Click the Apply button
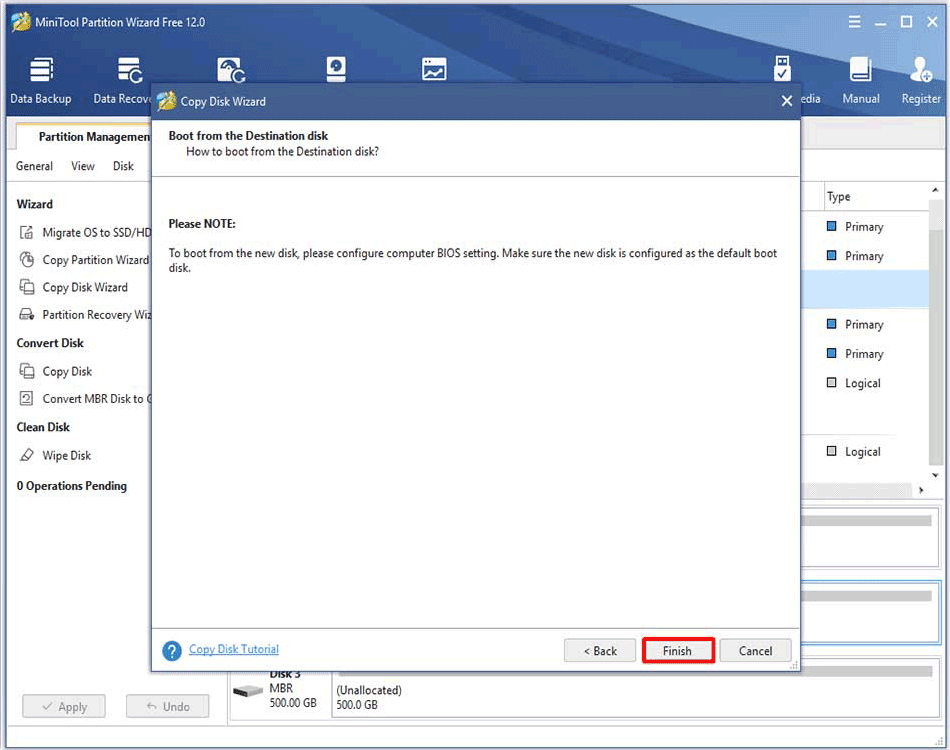This screenshot has width=950, height=750. coord(64,706)
